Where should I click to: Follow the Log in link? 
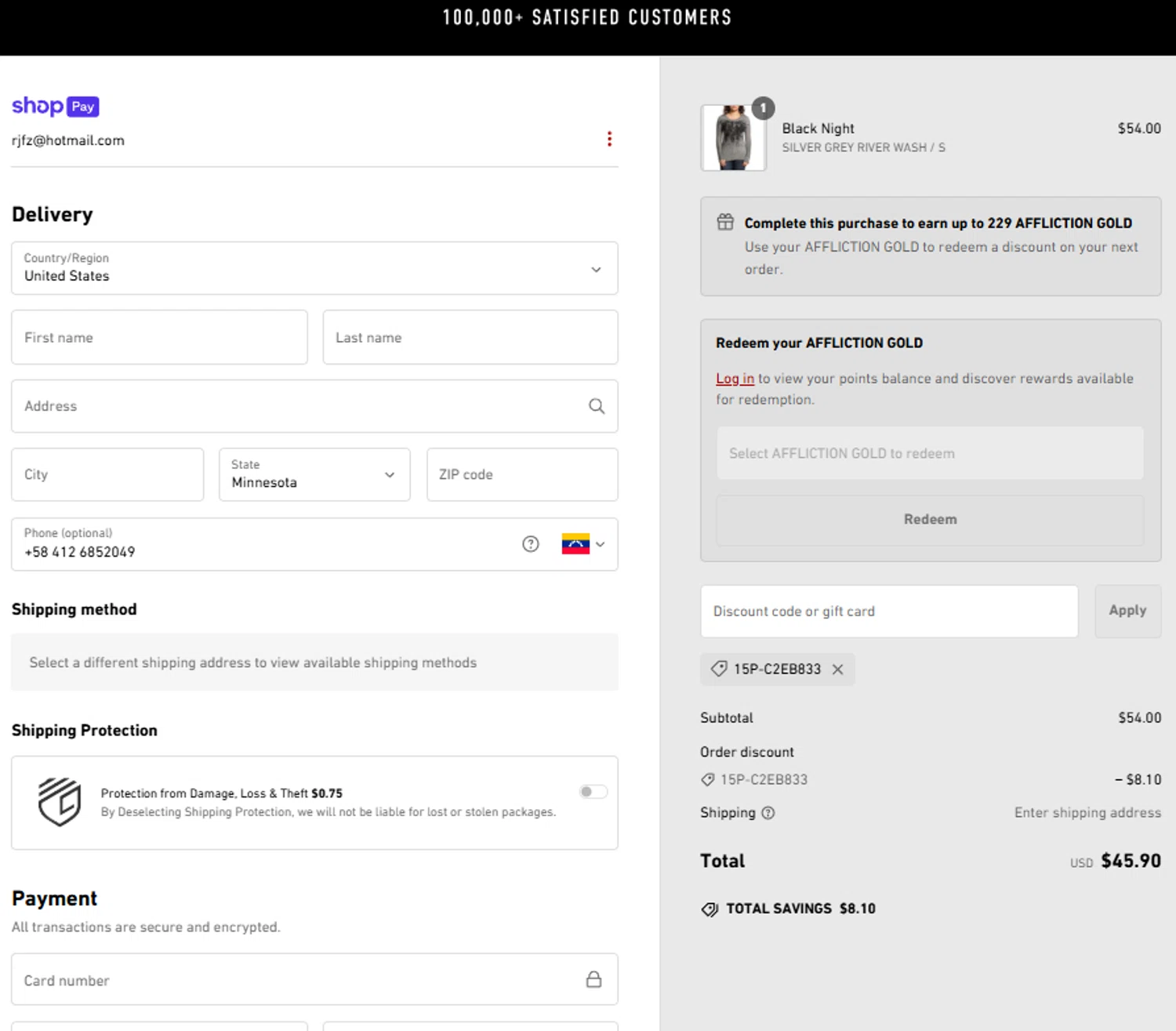pyautogui.click(x=735, y=379)
